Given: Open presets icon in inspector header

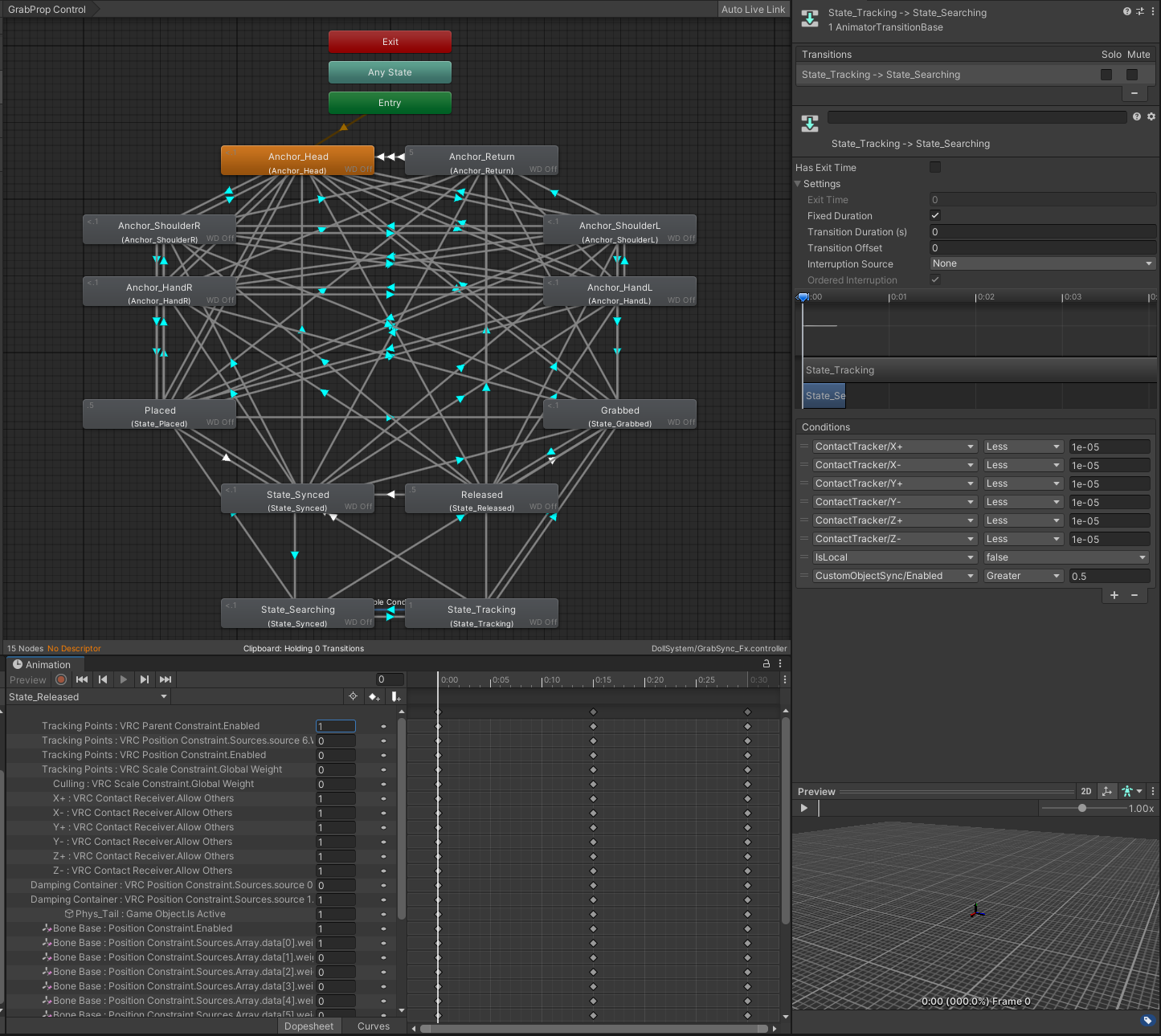Looking at the screenshot, I should point(1139,11).
